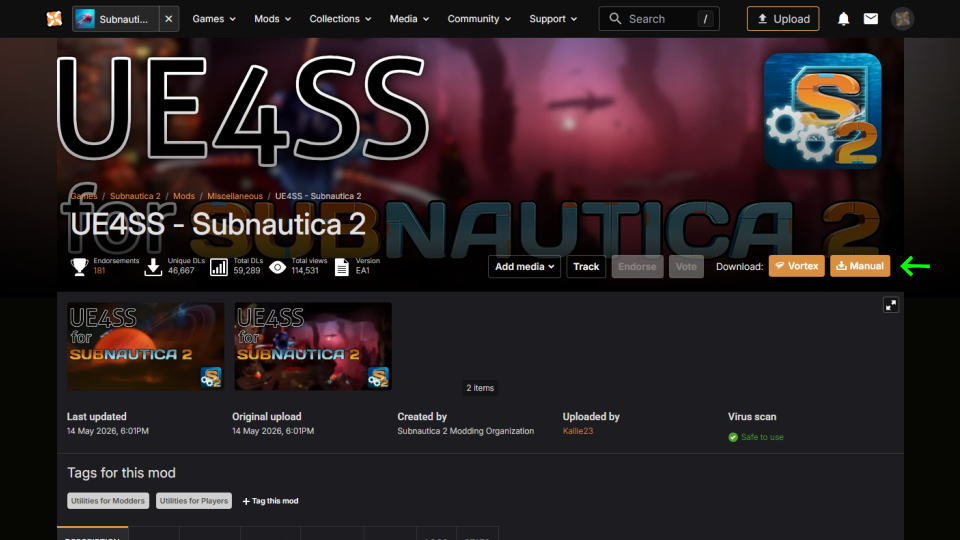Expand the Mods menu
The image size is (960, 540).
click(x=272, y=19)
